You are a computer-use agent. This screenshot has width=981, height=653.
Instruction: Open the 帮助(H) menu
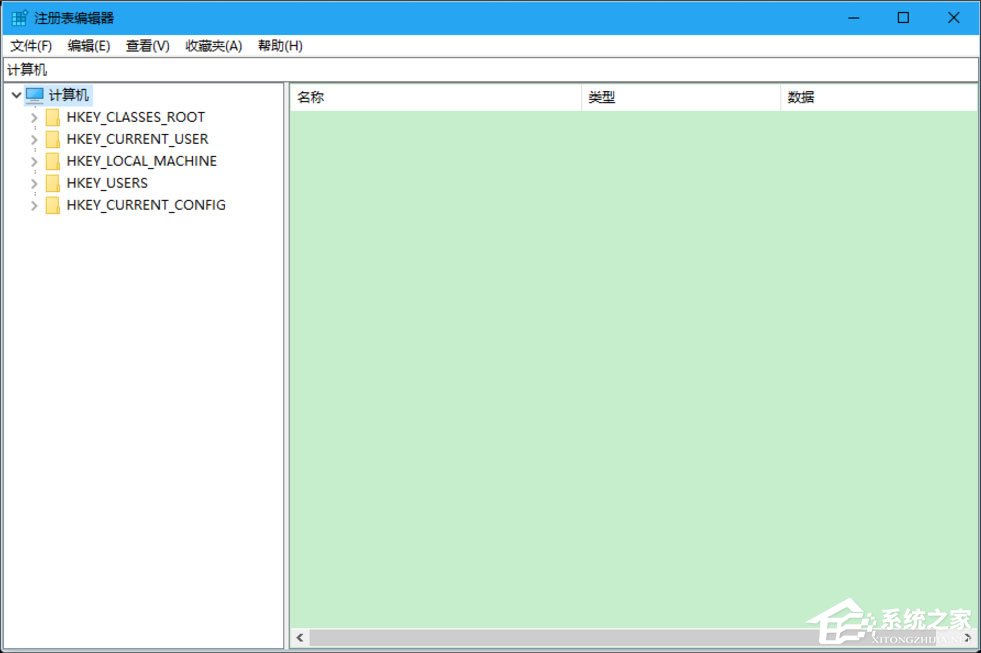point(278,45)
